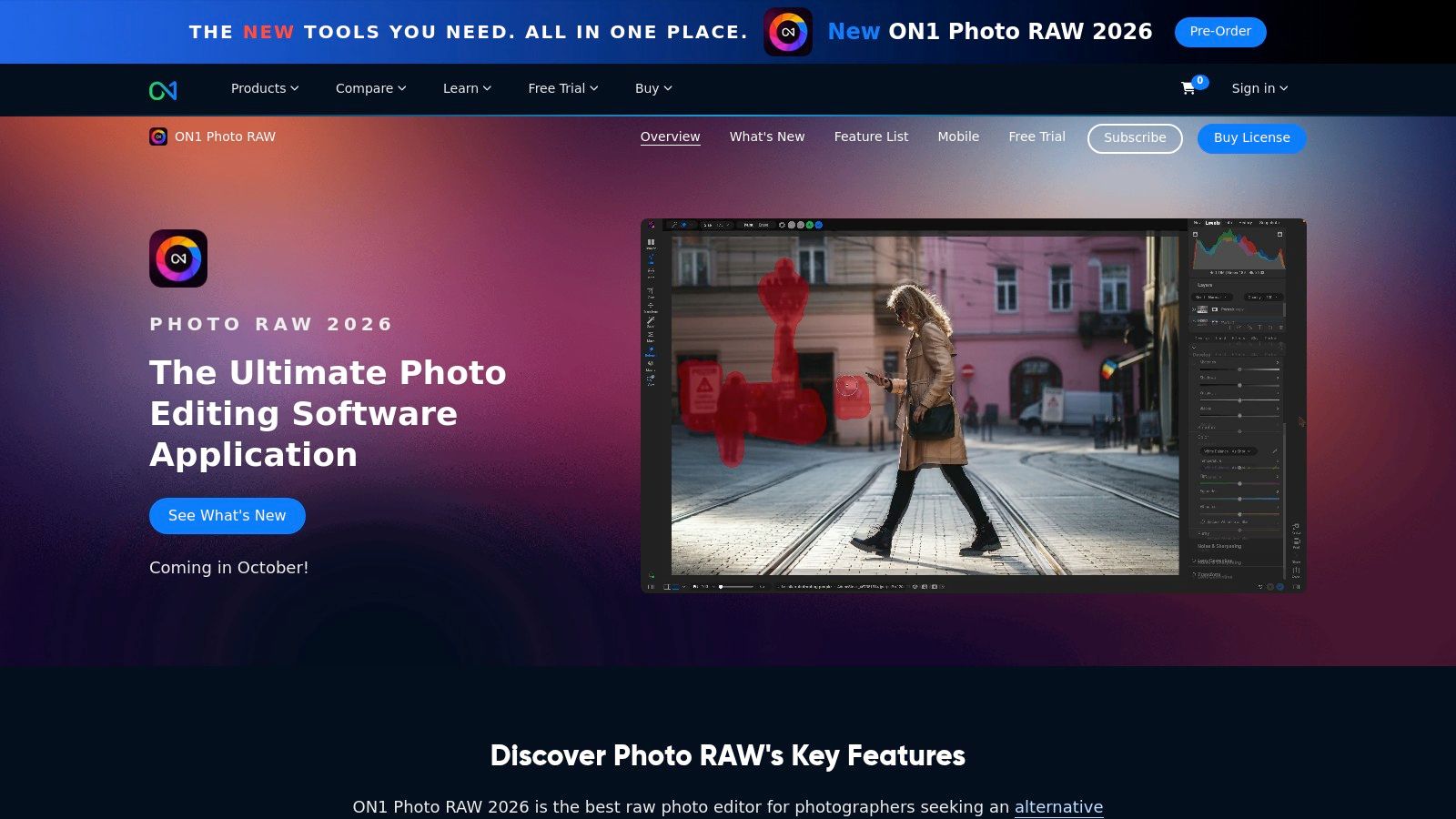
Task: Click the Photo RAW 2026 app icon above the heading
Action: click(x=179, y=258)
